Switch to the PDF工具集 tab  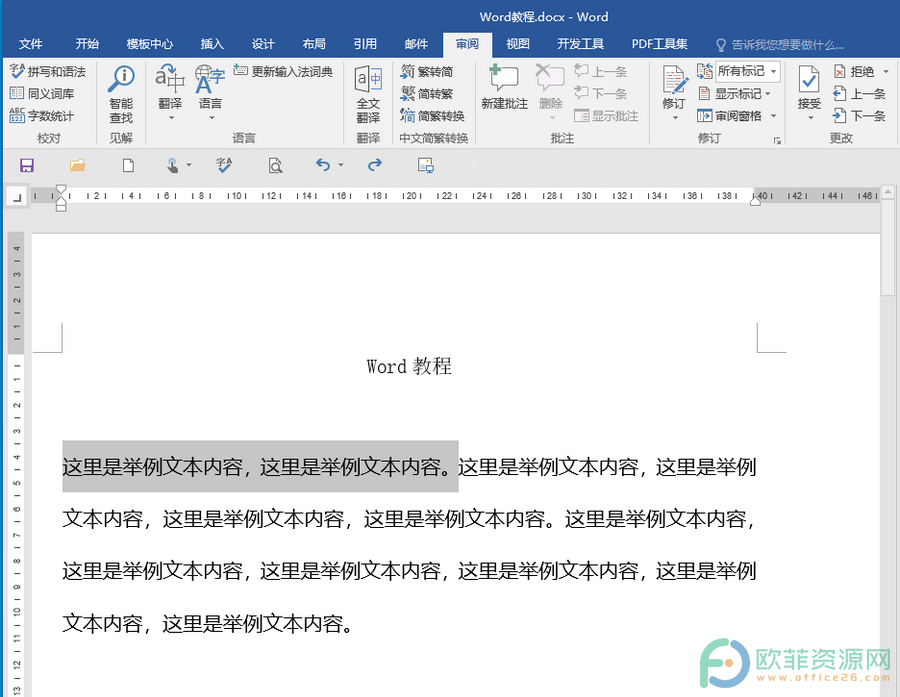coord(660,44)
